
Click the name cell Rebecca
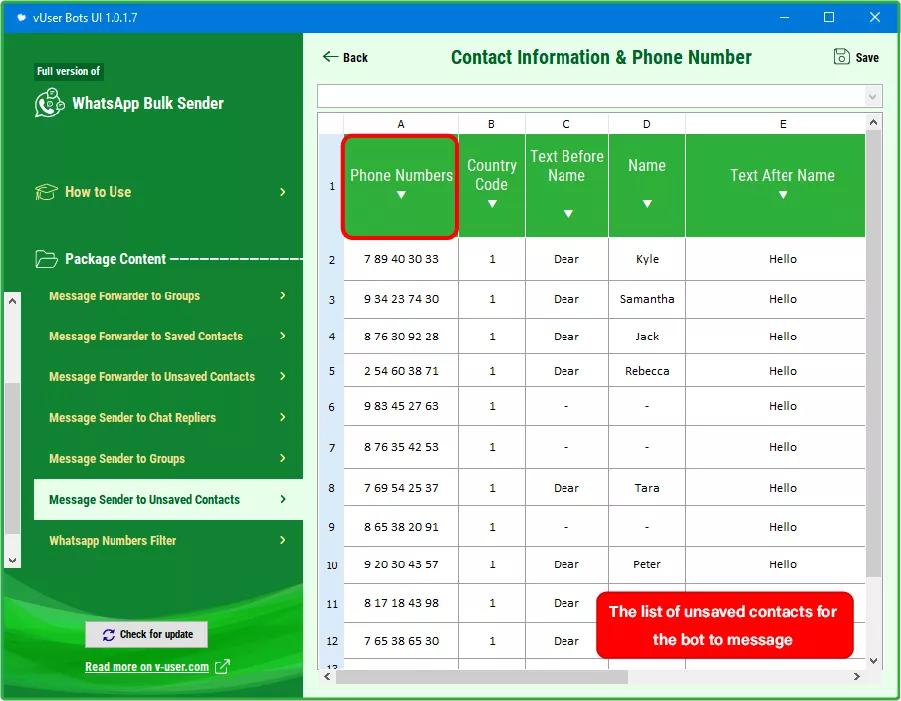pyautogui.click(x=647, y=371)
